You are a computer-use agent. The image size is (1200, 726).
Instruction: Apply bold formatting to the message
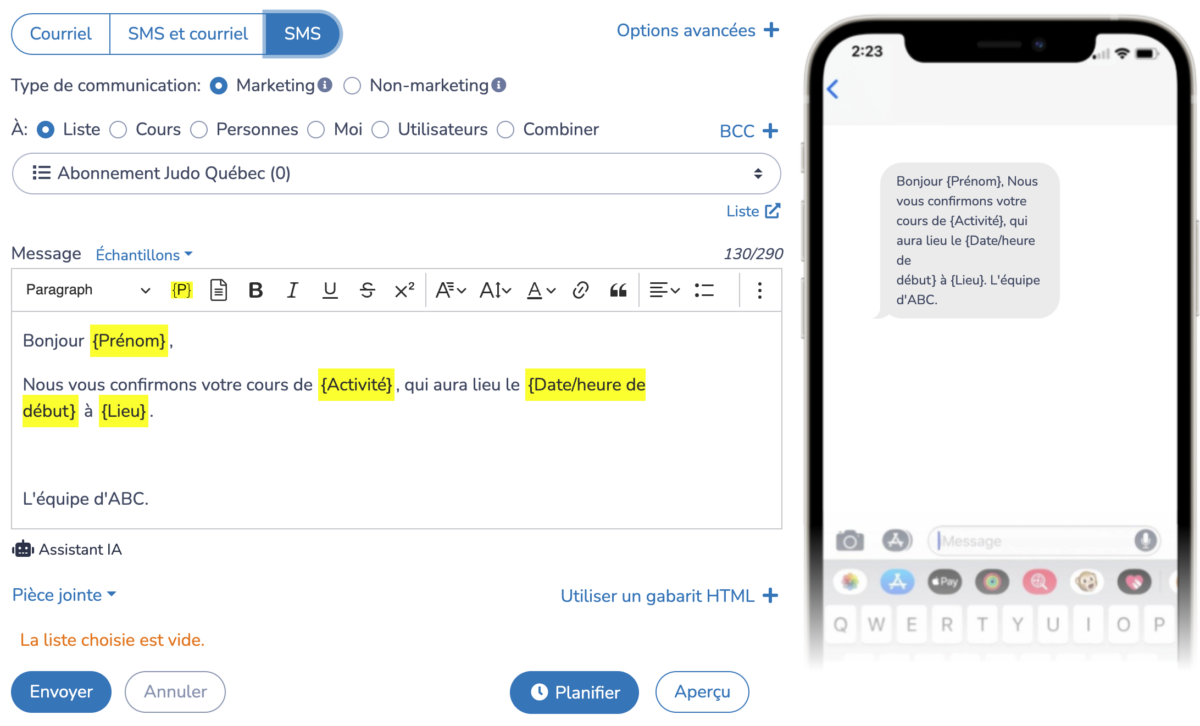[x=256, y=289]
